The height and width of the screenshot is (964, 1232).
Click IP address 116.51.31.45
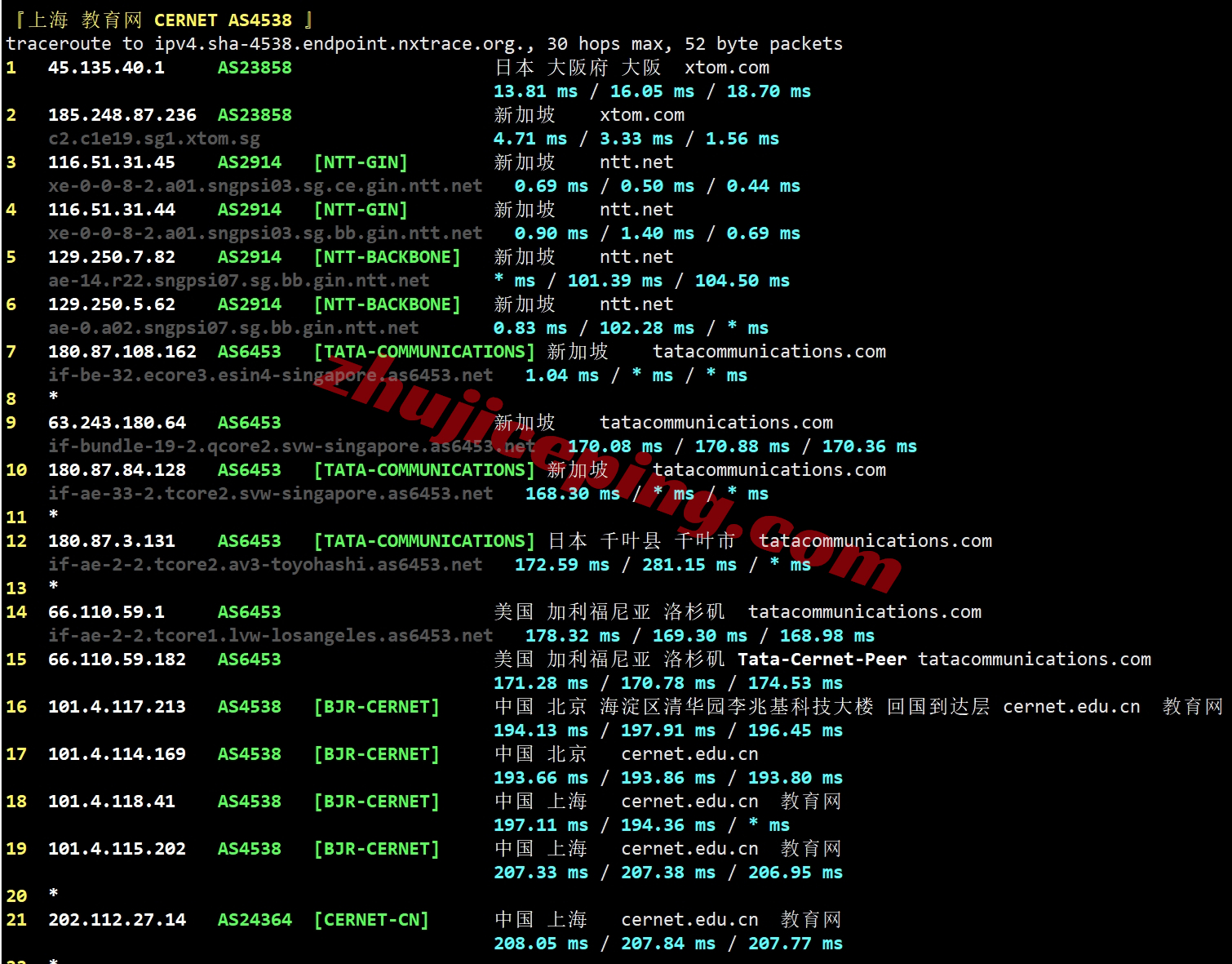point(112,162)
